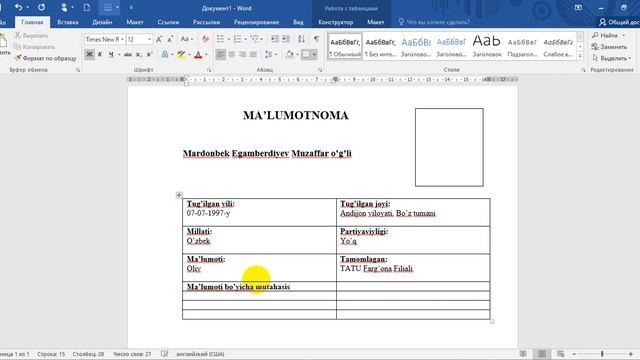Screen dimensions: 640x360
Task: Click the Sort A-Z icon
Action: point(301,39)
